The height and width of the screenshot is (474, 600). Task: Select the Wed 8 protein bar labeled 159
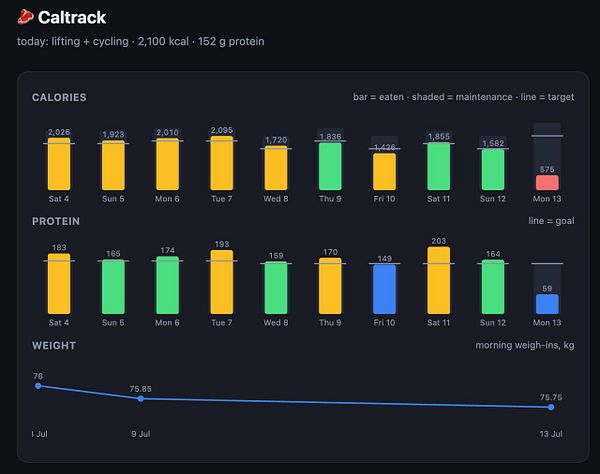[276, 288]
